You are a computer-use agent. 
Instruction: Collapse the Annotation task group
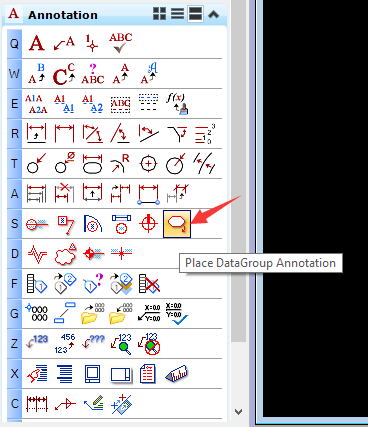tap(214, 14)
